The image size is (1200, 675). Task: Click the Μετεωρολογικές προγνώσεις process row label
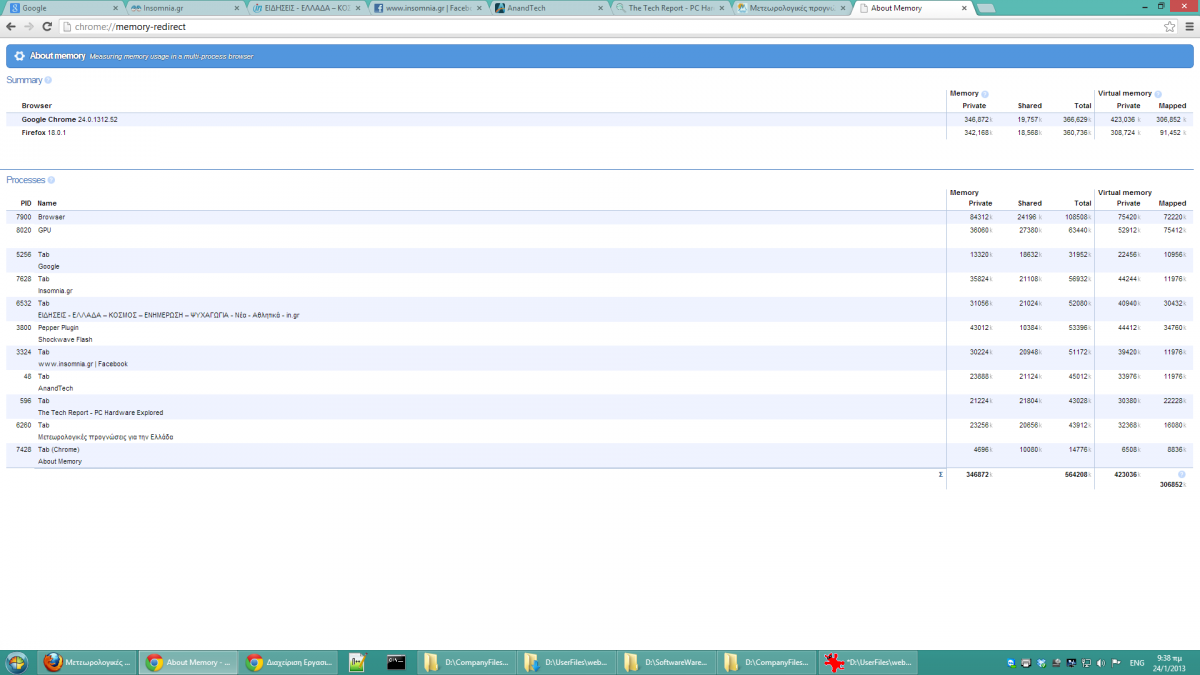coord(105,437)
